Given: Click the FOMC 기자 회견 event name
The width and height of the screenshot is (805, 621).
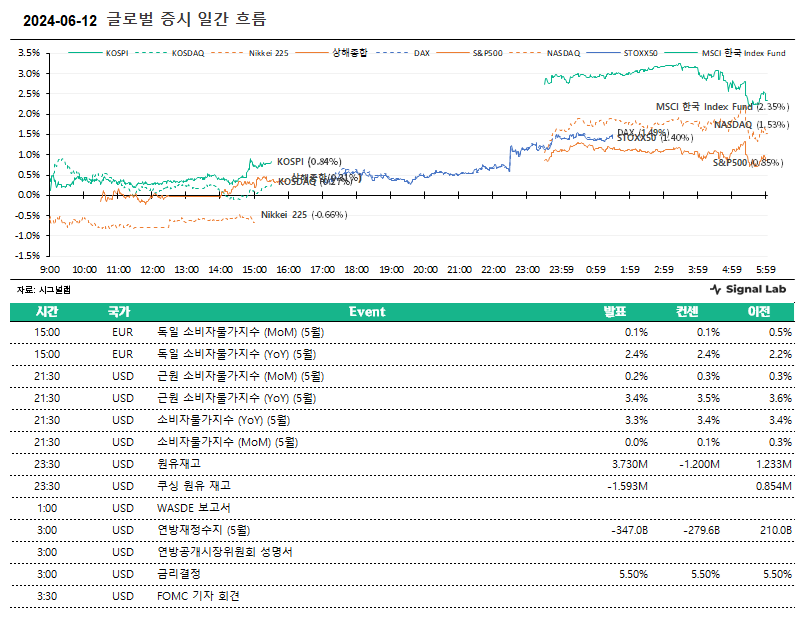Looking at the screenshot, I should [198, 596].
